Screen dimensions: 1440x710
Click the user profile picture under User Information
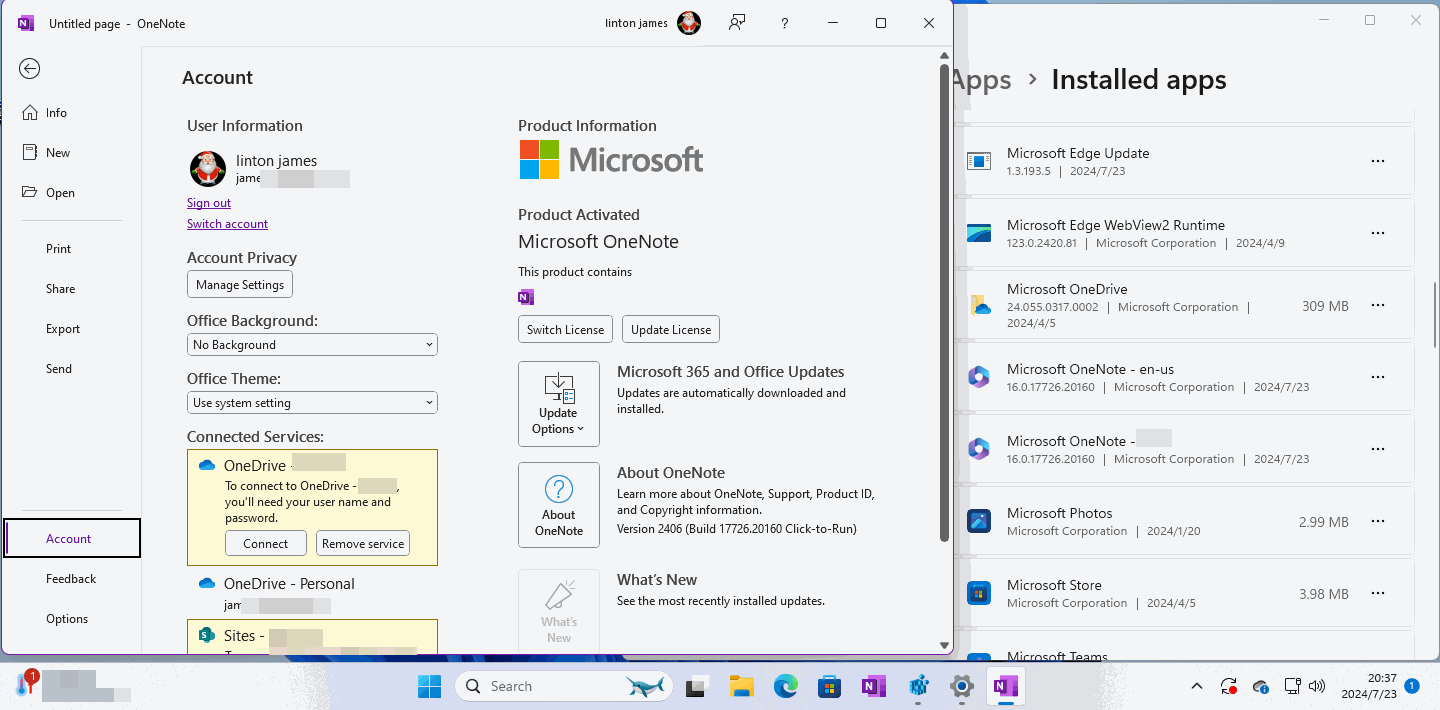[x=208, y=169]
